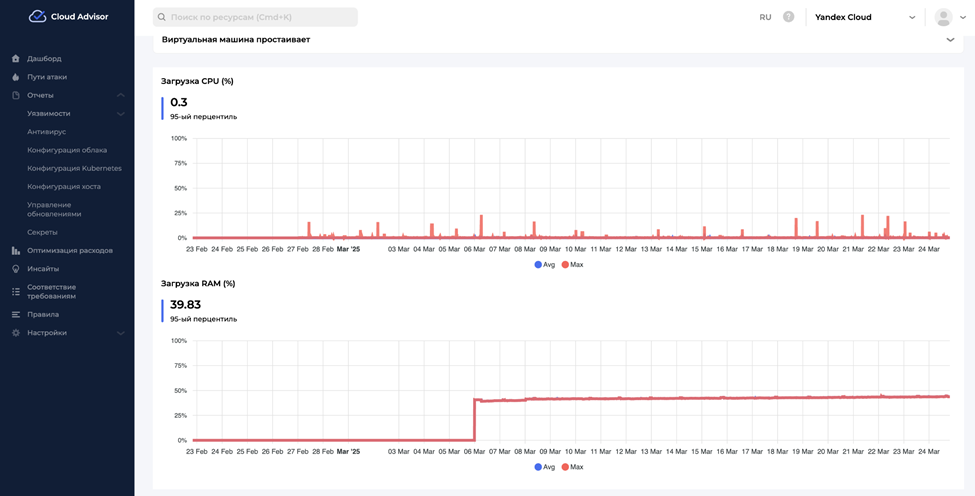Collapse the Виртуальная машина простаивает panel

(950, 40)
